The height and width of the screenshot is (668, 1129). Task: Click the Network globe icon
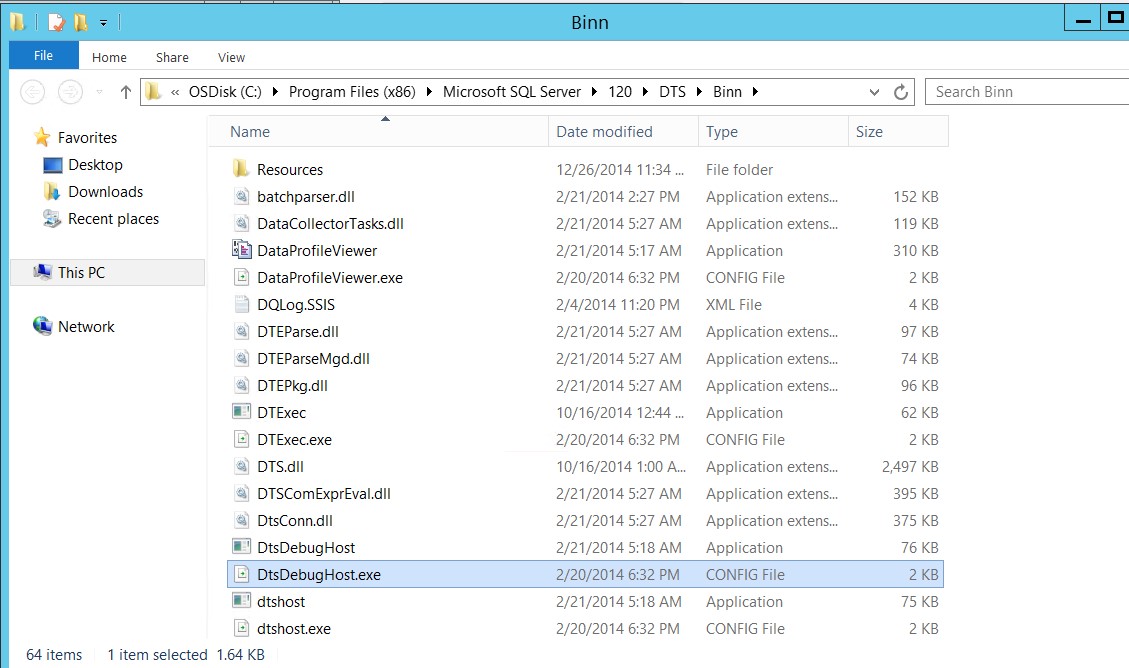[42, 326]
